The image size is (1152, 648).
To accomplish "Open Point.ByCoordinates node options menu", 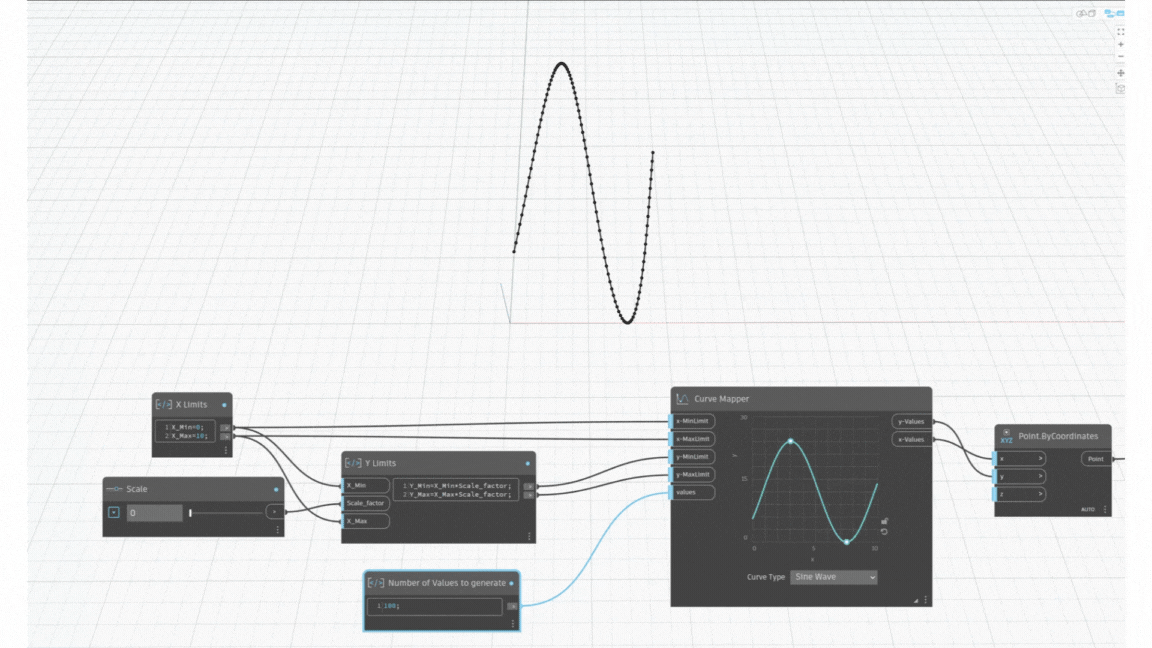I will (1105, 510).
